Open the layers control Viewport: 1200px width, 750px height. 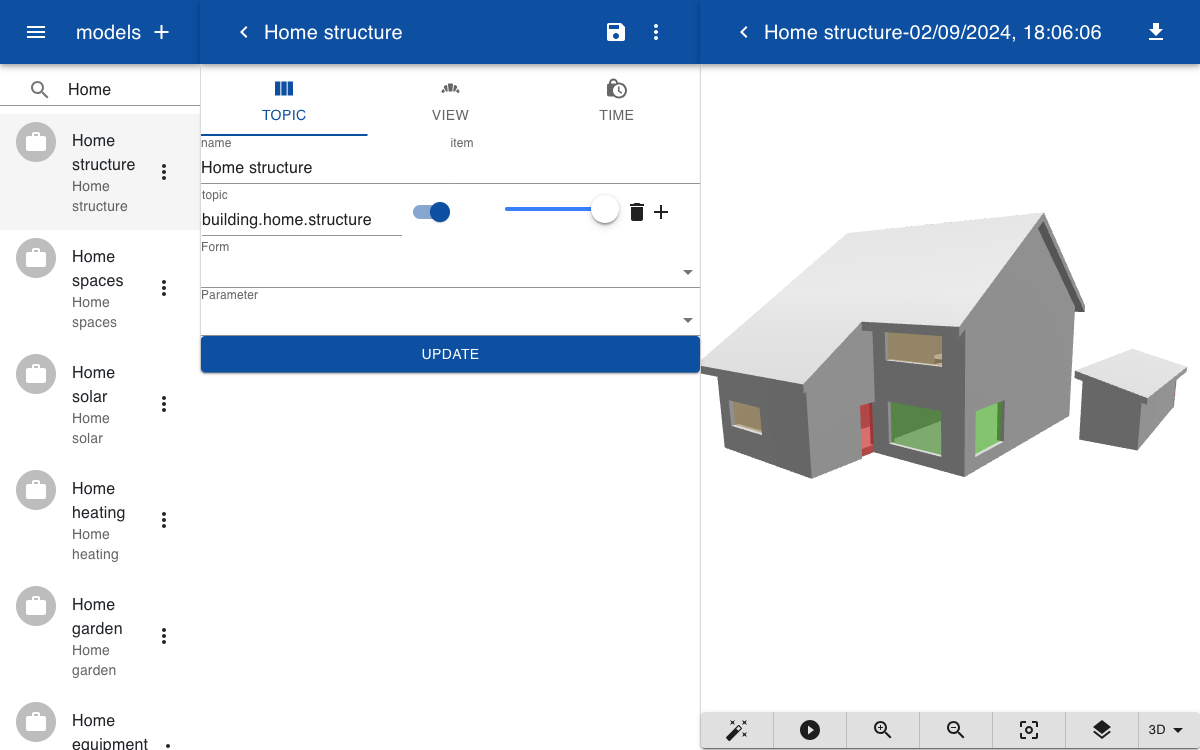(1102, 730)
